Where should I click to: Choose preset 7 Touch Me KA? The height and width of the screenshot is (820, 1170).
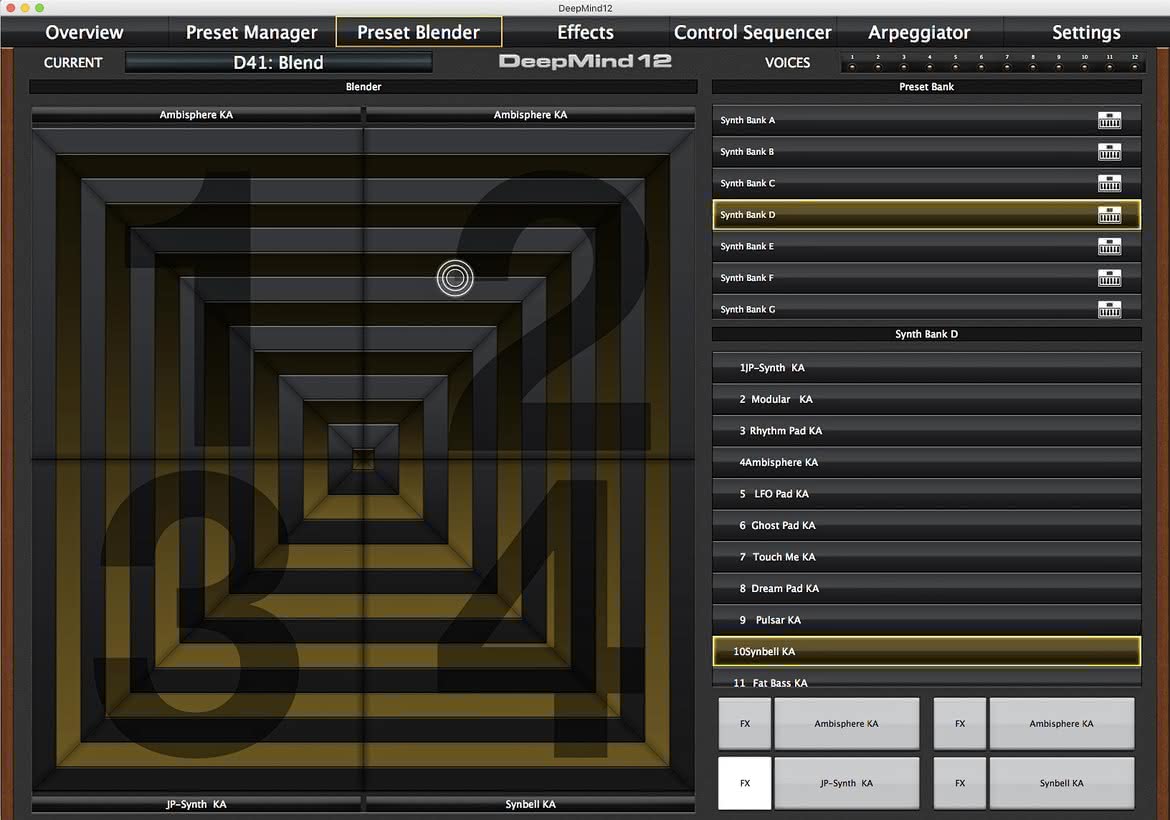point(927,557)
